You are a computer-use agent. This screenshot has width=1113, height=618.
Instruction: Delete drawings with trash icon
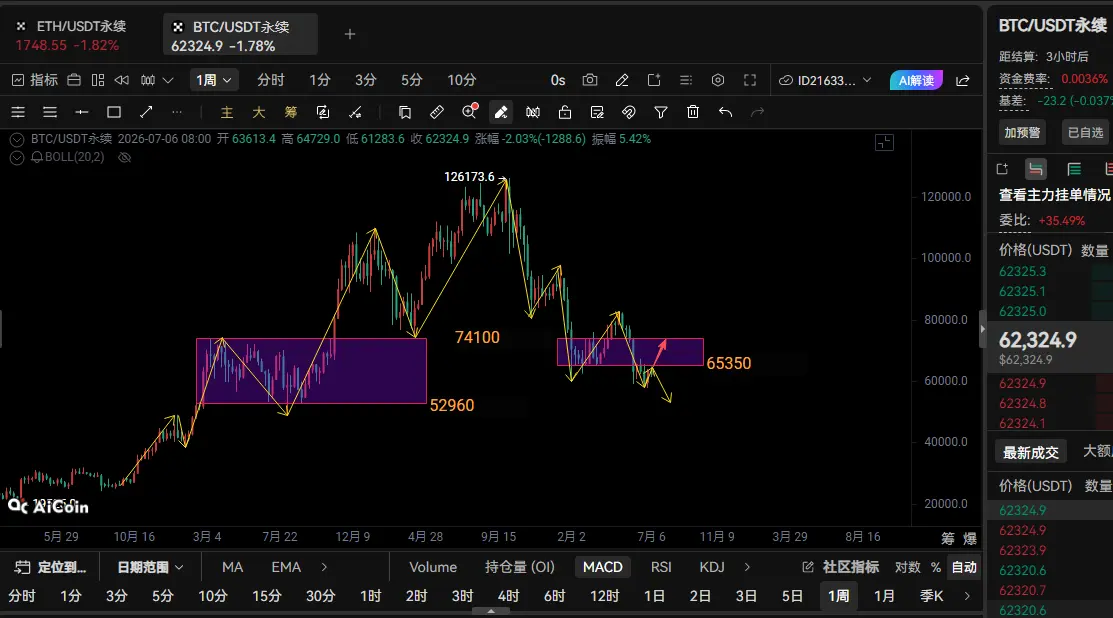click(693, 112)
